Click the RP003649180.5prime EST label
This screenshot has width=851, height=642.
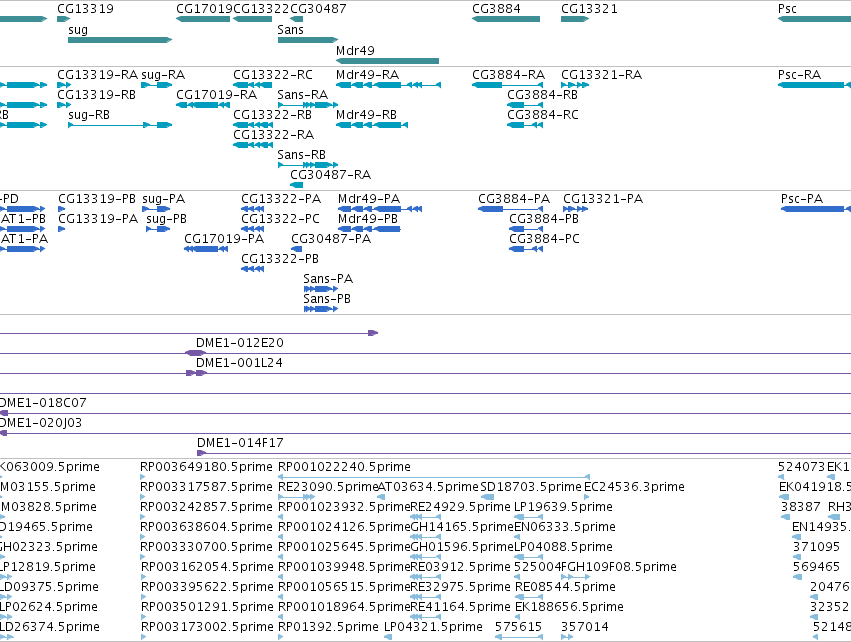(x=206, y=467)
